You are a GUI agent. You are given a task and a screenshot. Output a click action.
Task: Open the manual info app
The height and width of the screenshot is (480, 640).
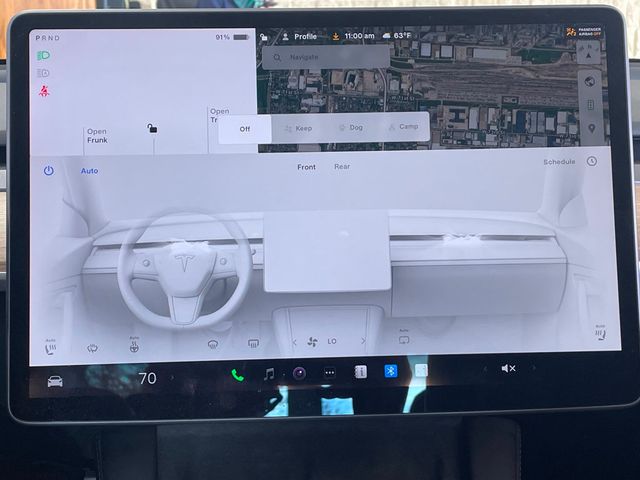click(360, 372)
